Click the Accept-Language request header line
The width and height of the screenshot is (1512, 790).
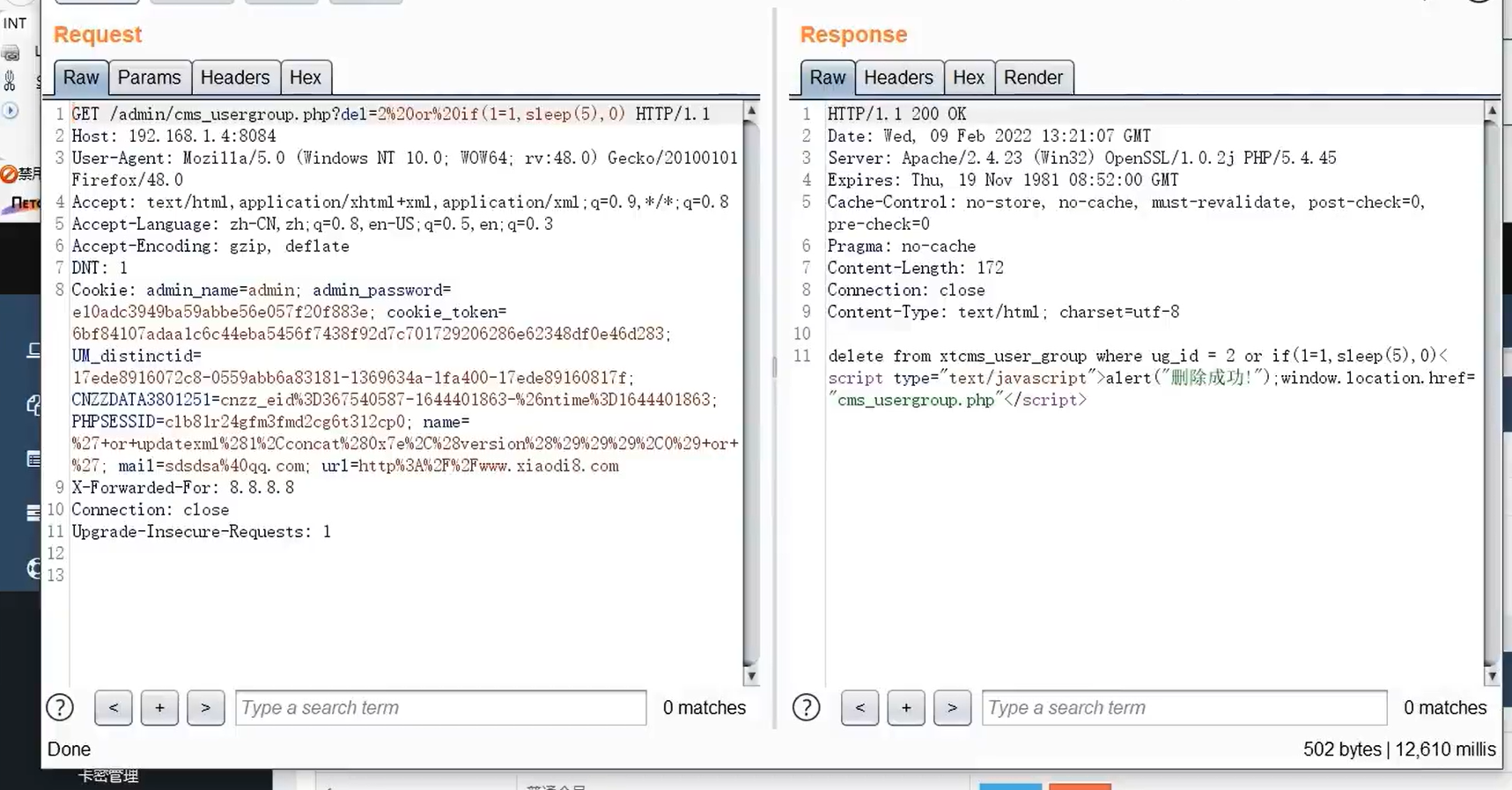point(313,224)
